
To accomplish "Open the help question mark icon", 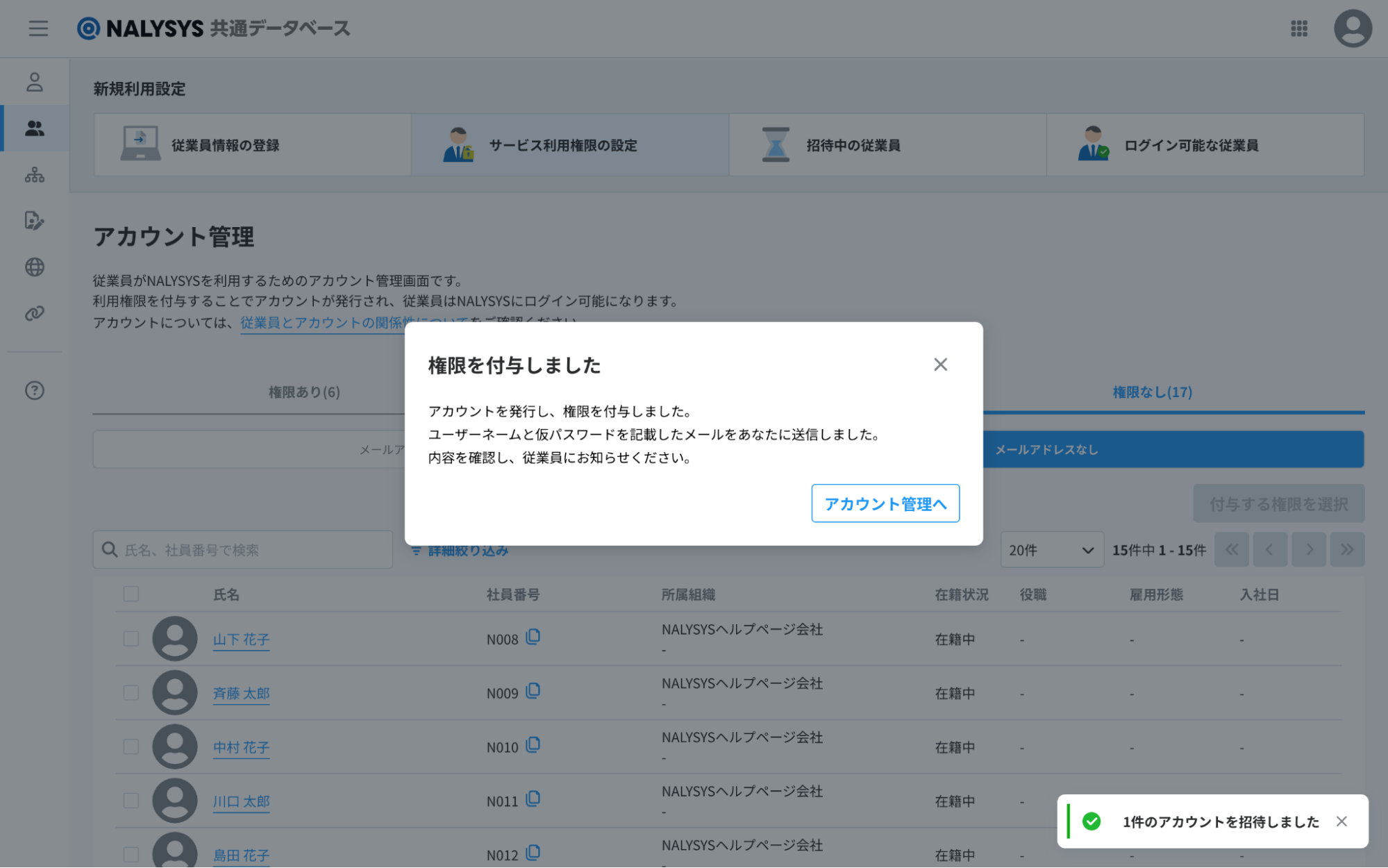I will [34, 390].
